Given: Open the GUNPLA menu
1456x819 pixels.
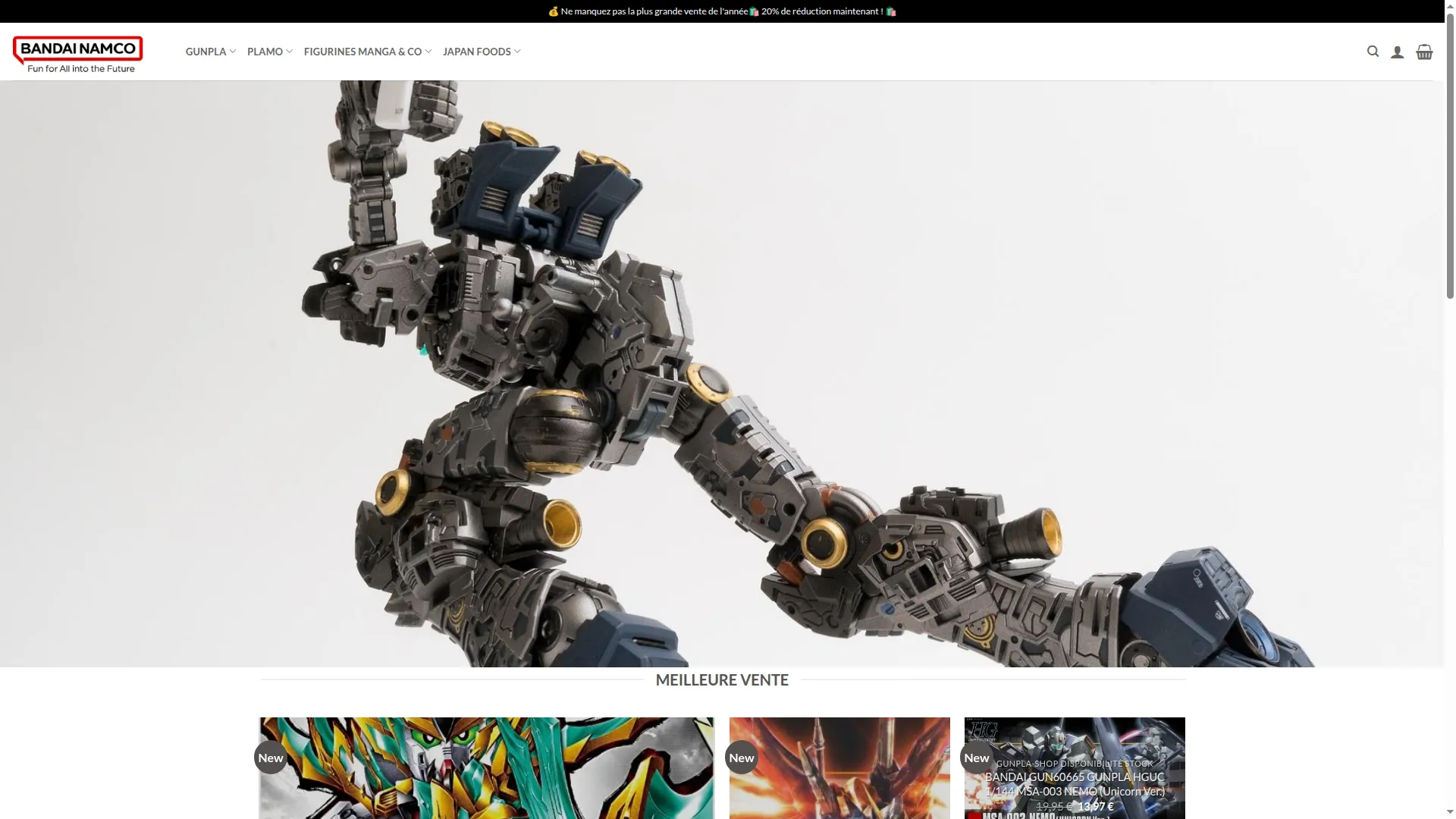Looking at the screenshot, I should coord(206,52).
